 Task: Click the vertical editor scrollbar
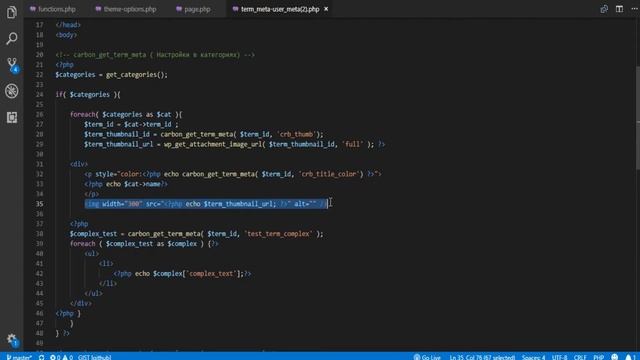pyautogui.click(x=638, y=118)
